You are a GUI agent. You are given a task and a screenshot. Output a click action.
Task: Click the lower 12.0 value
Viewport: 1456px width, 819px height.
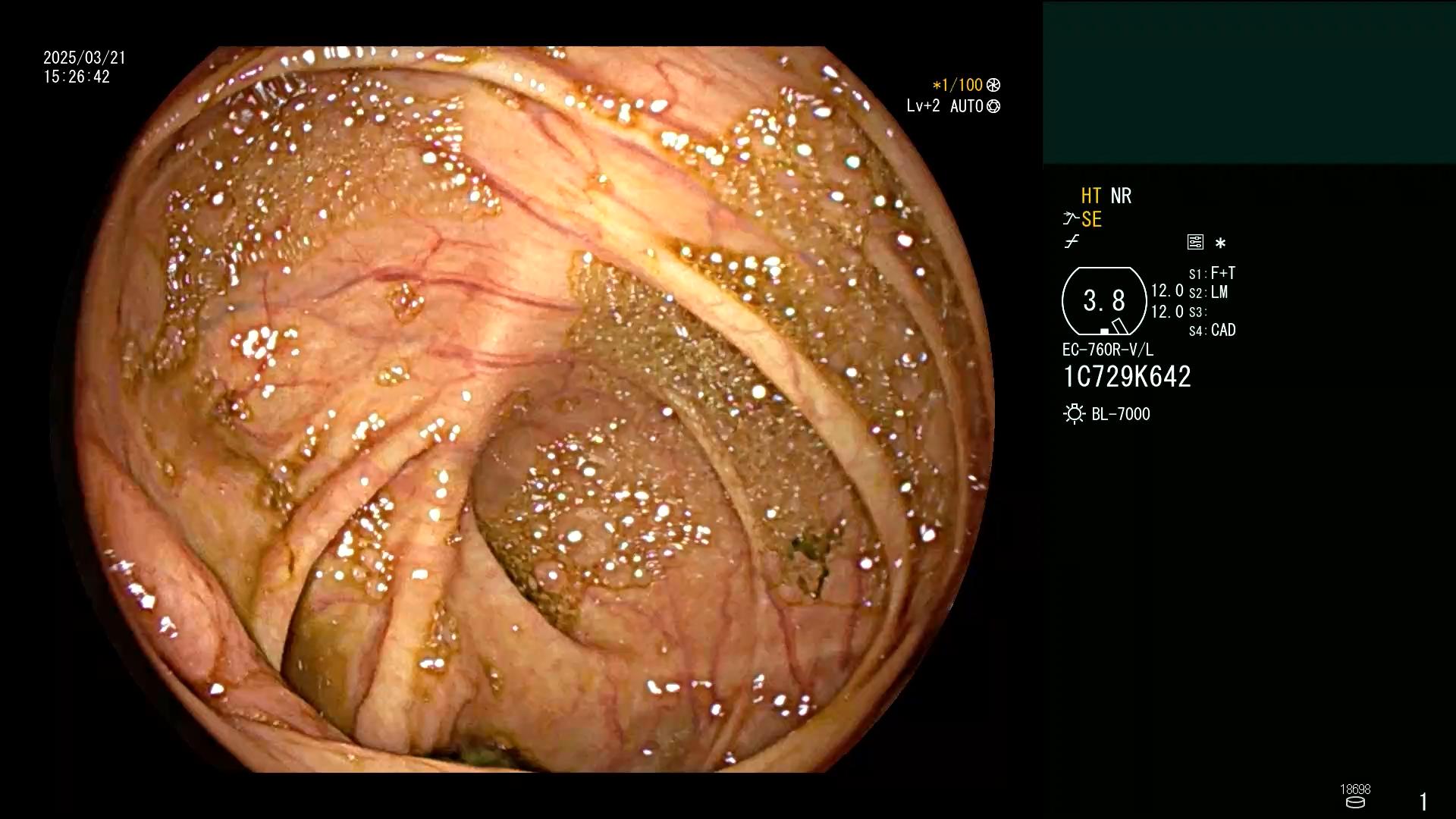[x=1167, y=312]
